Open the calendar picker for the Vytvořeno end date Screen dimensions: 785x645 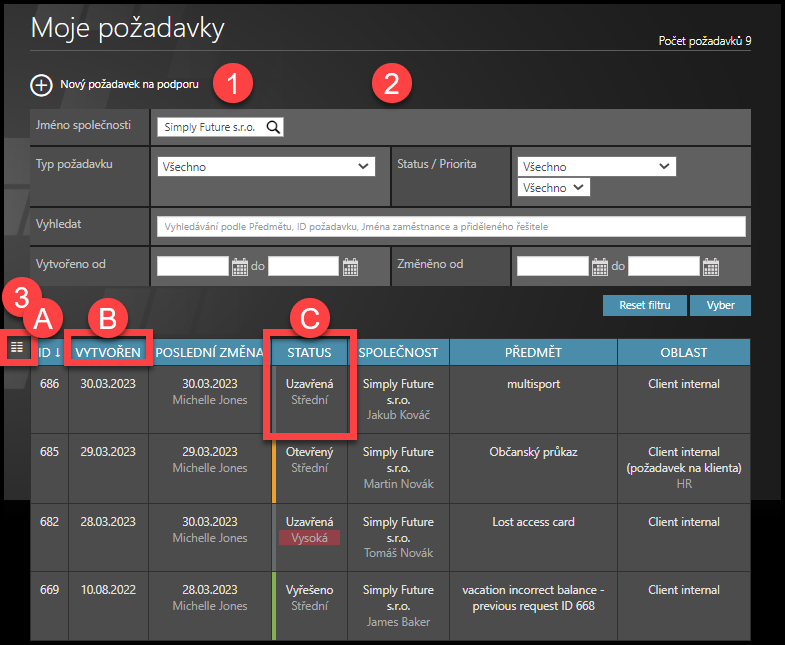coord(350,266)
